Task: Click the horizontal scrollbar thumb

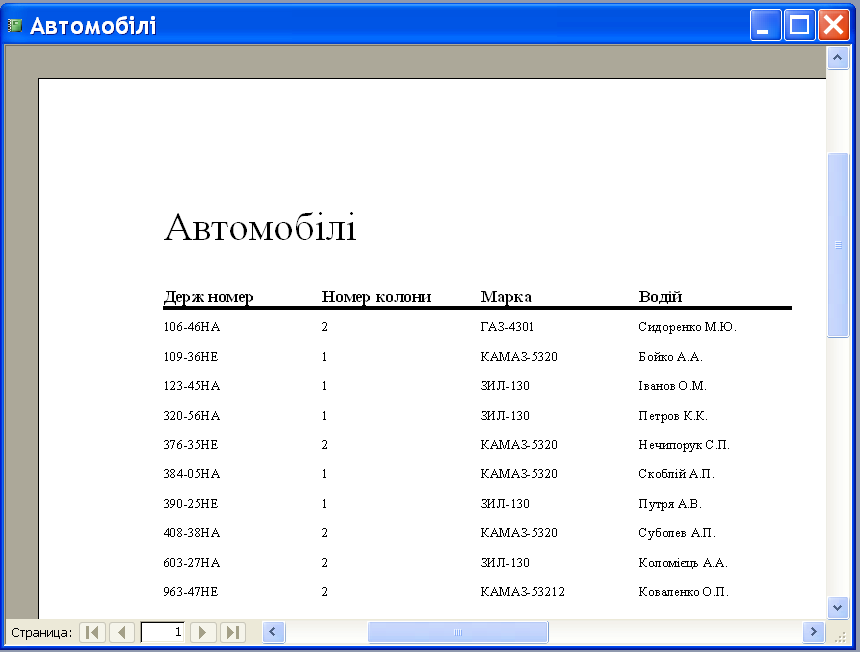Action: pyautogui.click(x=458, y=632)
